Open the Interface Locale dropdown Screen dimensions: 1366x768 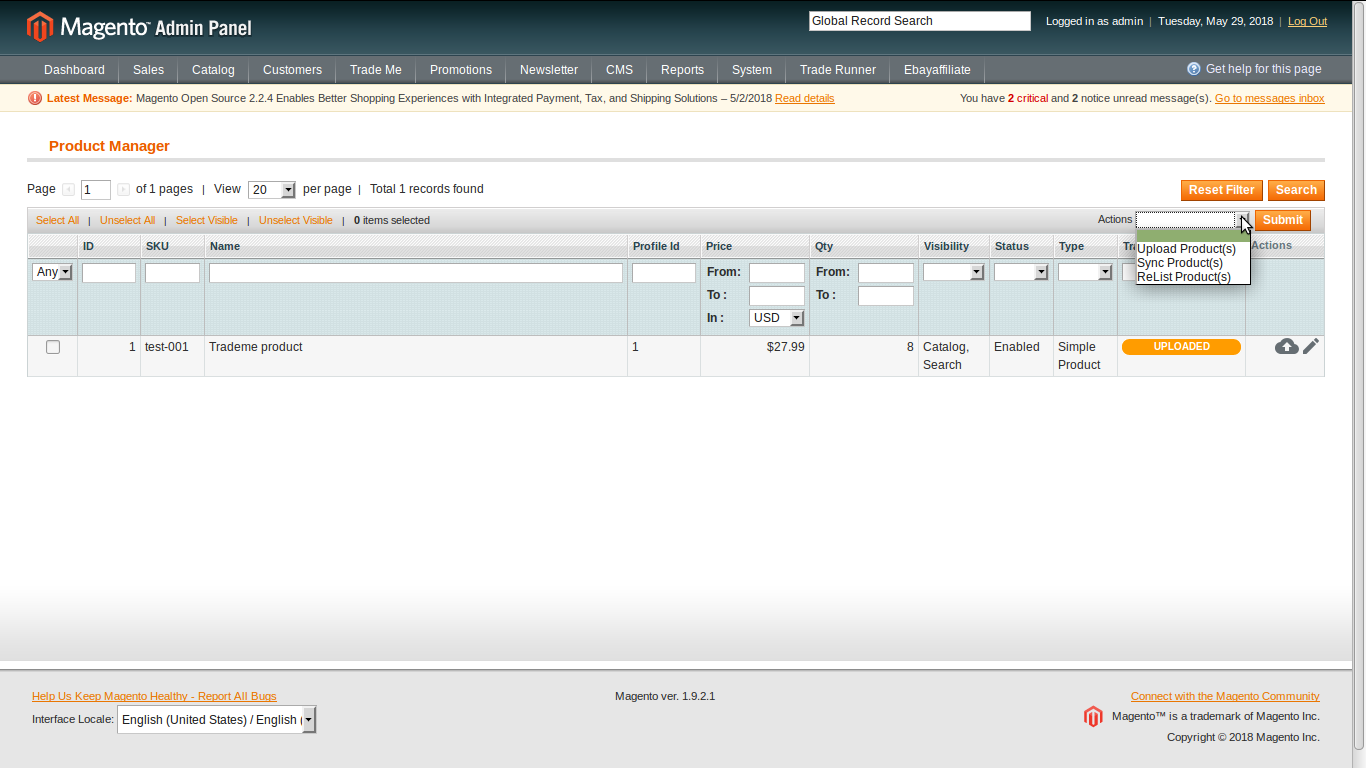pos(216,719)
